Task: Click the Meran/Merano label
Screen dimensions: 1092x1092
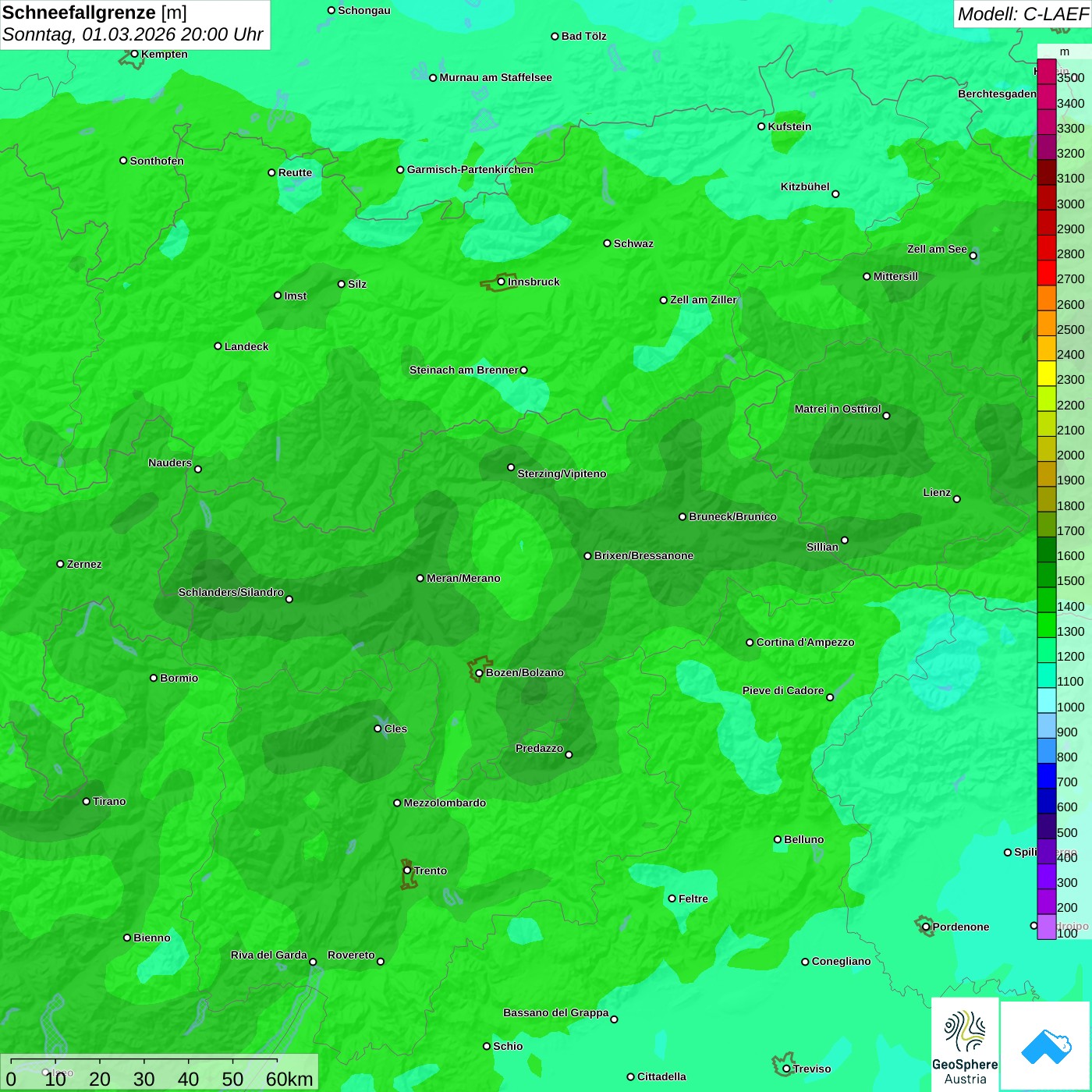Action: click(463, 578)
